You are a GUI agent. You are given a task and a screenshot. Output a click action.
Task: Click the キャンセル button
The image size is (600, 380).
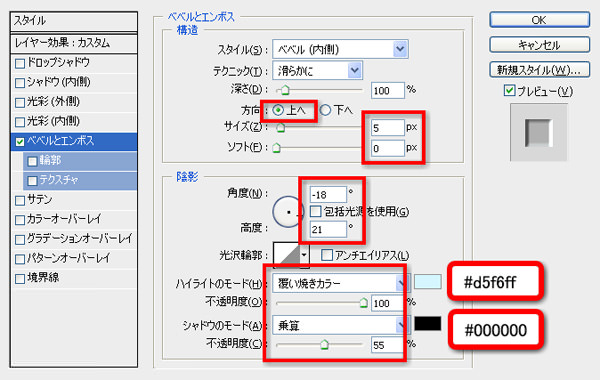tap(539, 45)
